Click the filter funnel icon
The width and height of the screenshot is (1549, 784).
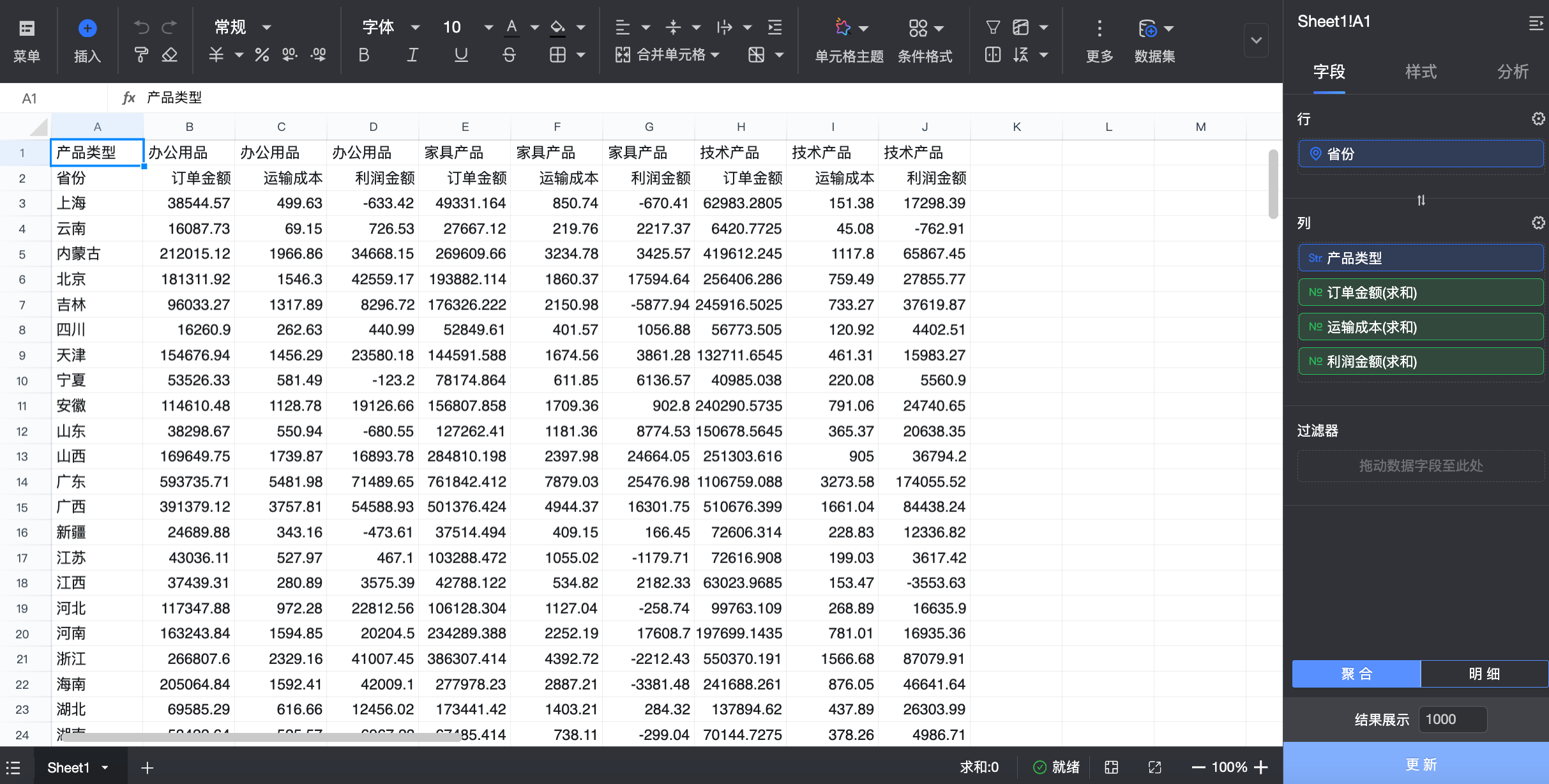pos(992,27)
